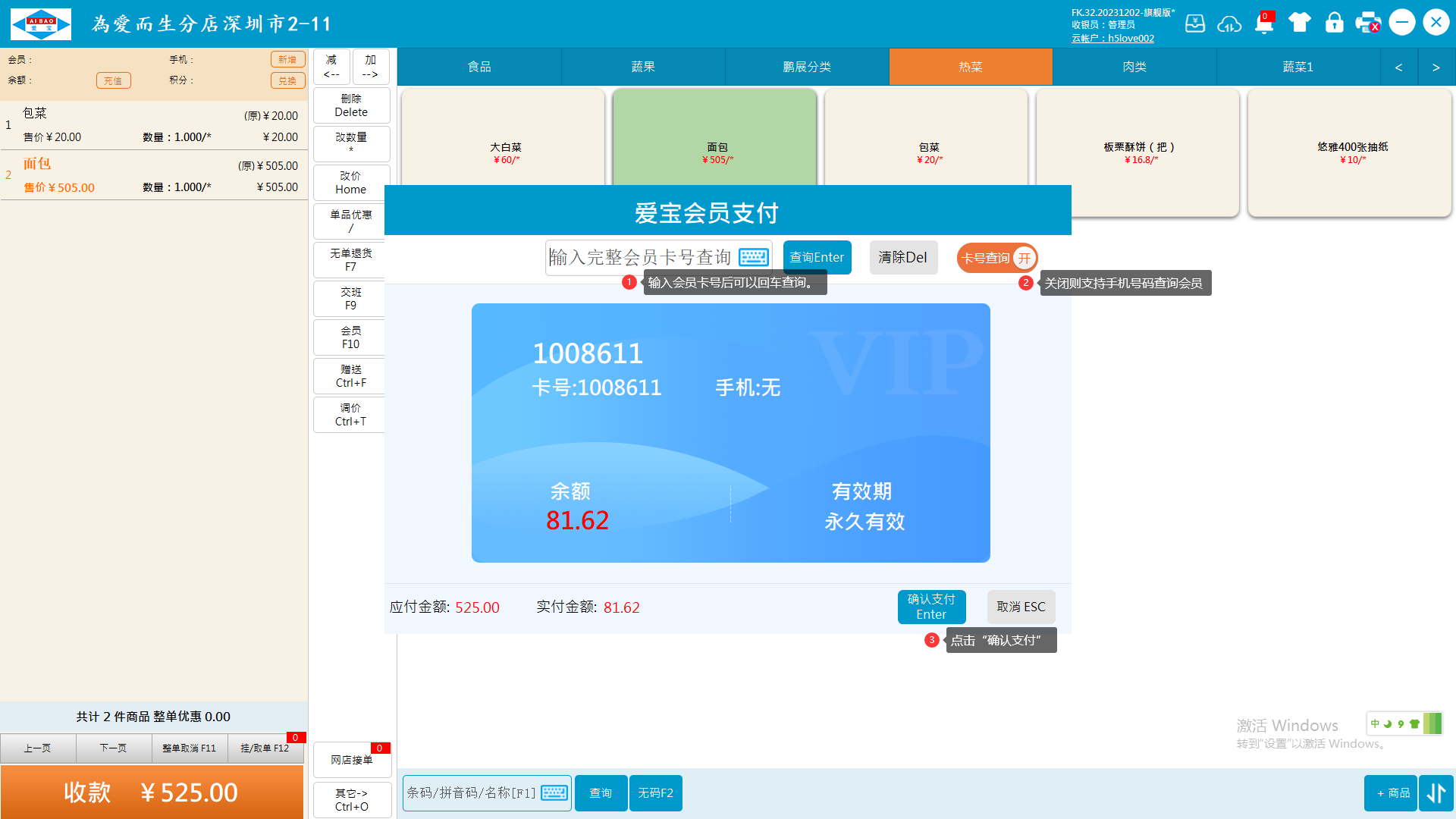Click the T-shirt skin theme icon

pyautogui.click(x=1300, y=23)
